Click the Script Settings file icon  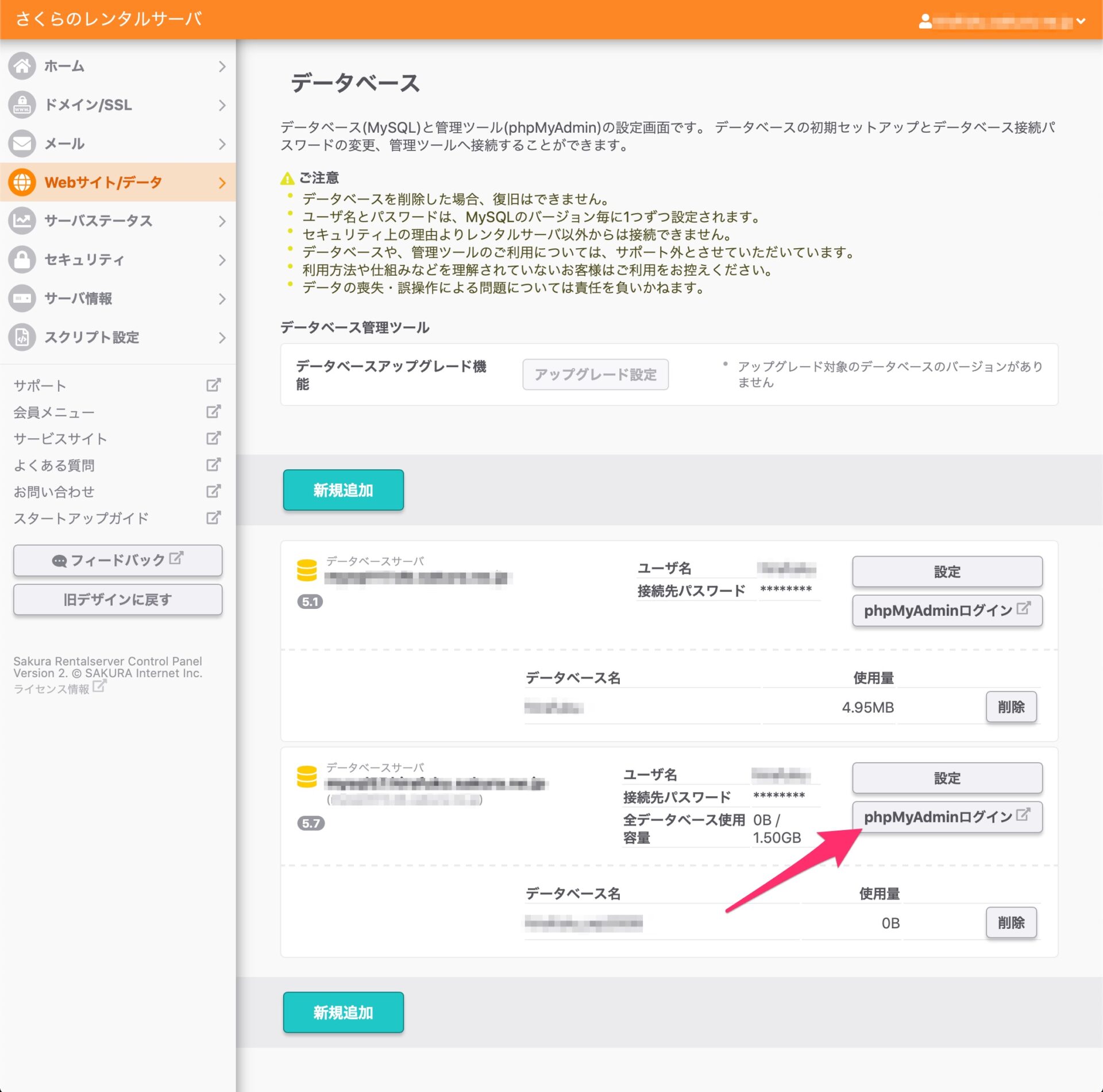tap(22, 337)
